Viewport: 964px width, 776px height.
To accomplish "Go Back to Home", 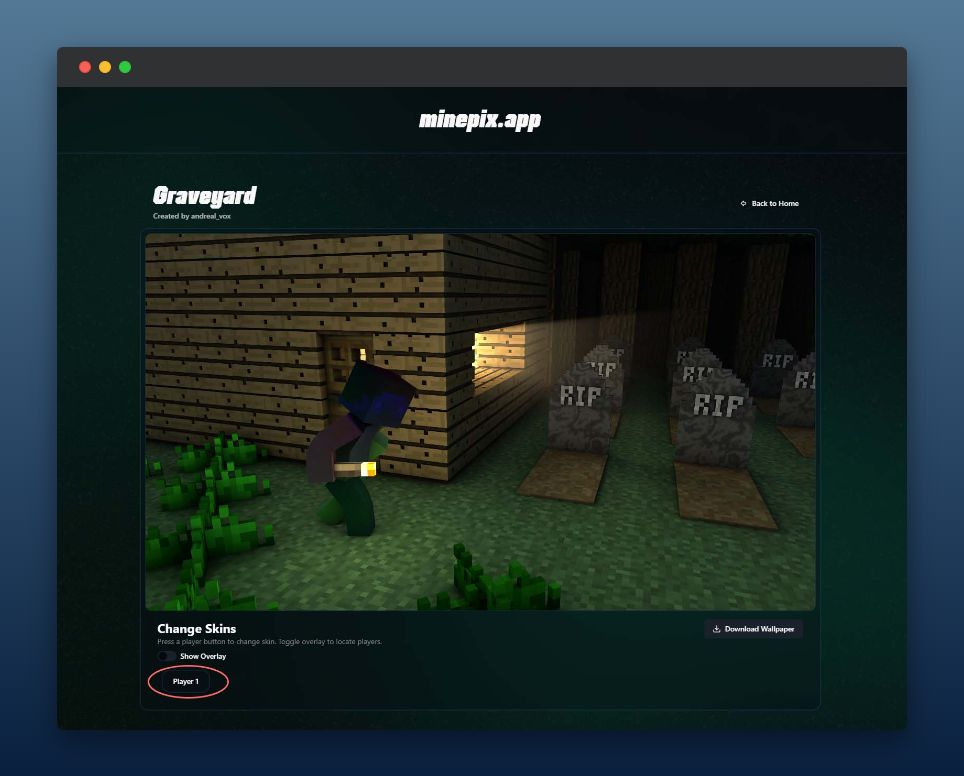I will (x=769, y=204).
